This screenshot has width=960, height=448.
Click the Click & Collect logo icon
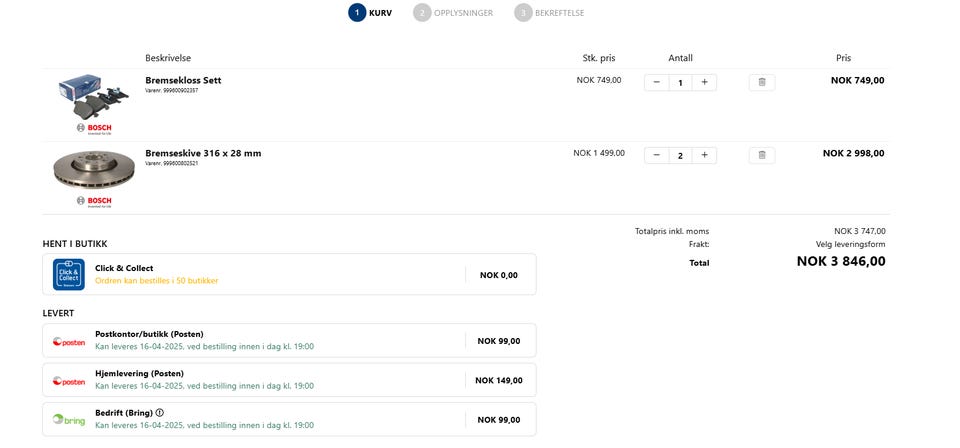[69, 274]
